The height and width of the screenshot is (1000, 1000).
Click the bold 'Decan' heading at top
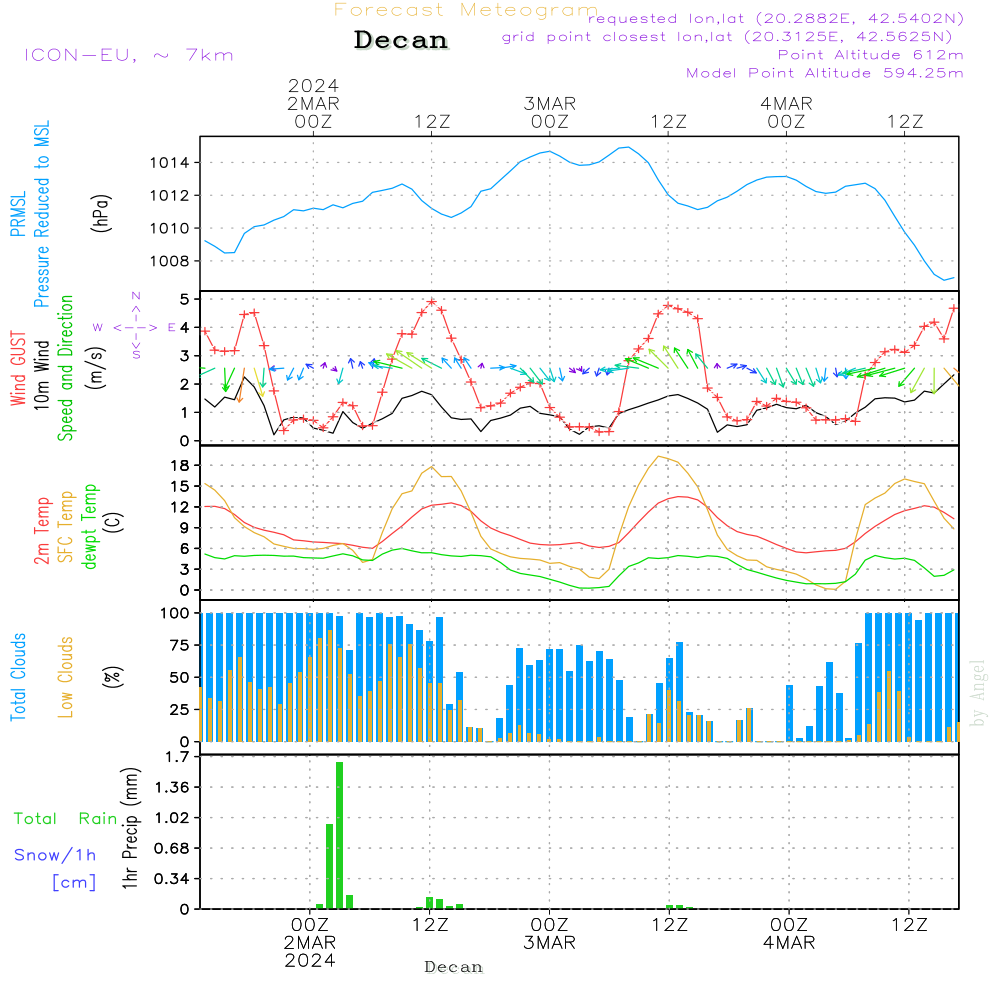coord(401,40)
